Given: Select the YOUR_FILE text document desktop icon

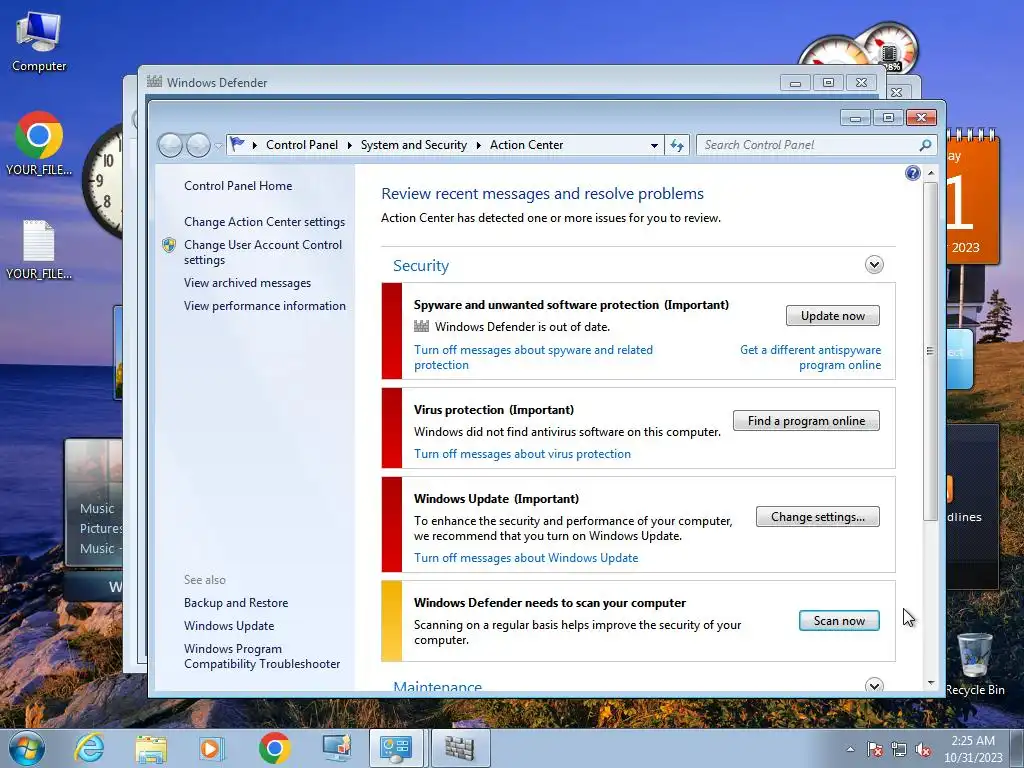Looking at the screenshot, I should coord(39,250).
